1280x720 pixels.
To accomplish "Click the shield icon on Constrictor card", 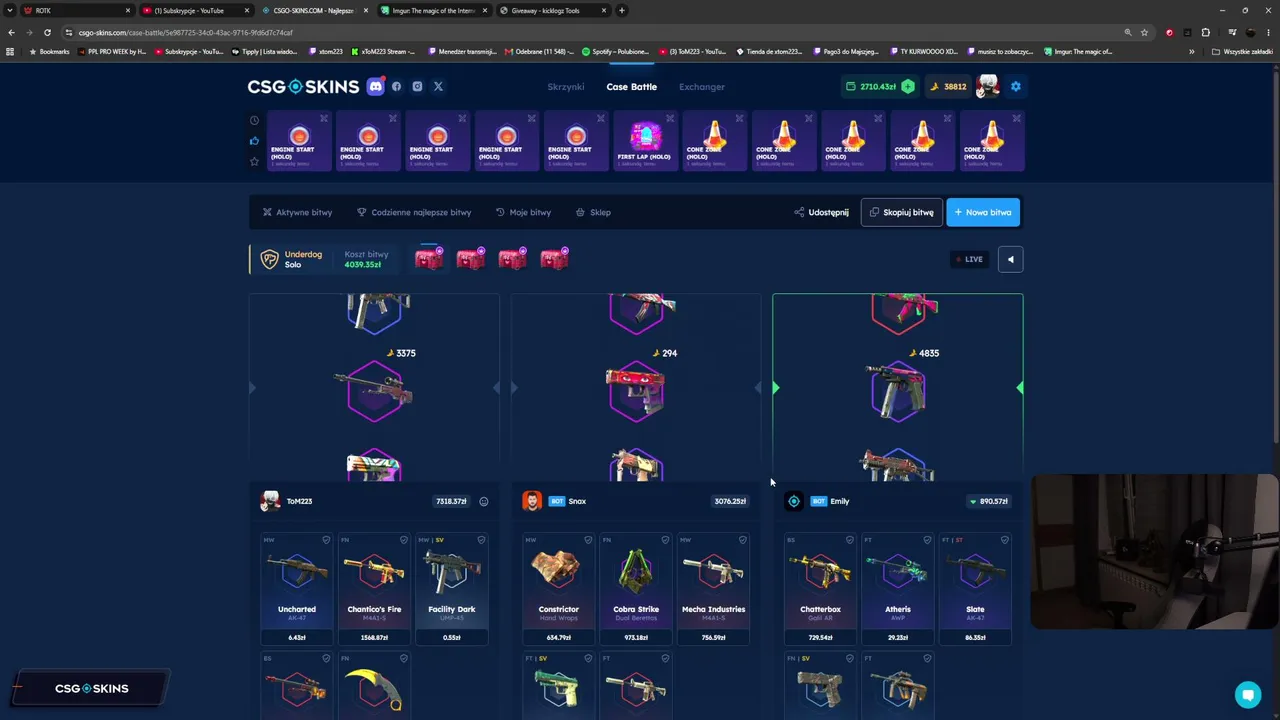I will (588, 540).
